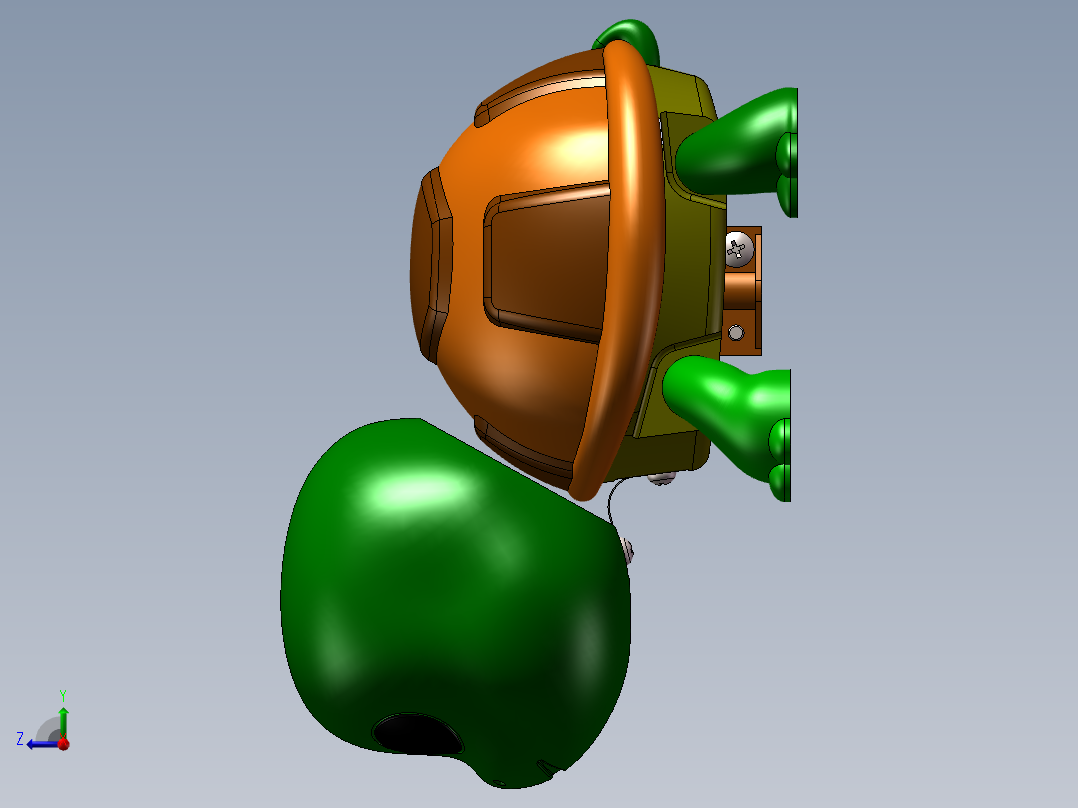
Task: Select the black eye socket on head
Action: tap(418, 734)
